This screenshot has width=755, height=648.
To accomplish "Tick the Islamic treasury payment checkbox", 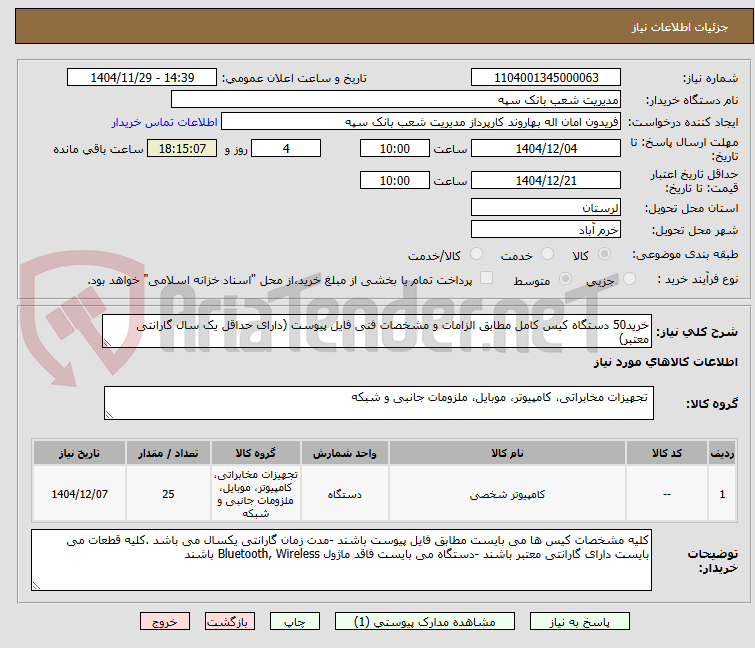I will pos(487,277).
